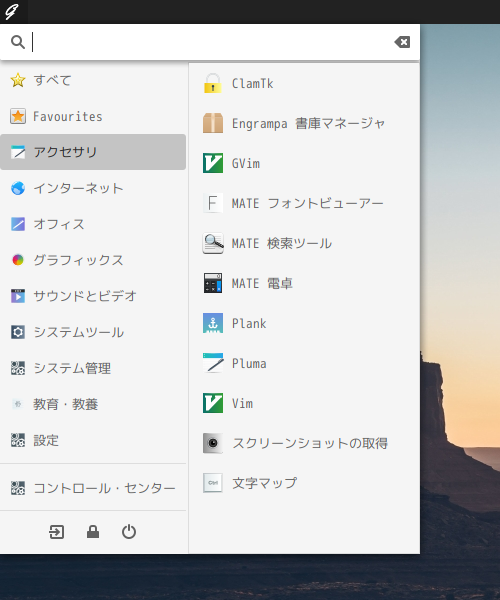The width and height of the screenshot is (500, 600).
Task: Click the システムツール category icon
Action: pos(18,332)
